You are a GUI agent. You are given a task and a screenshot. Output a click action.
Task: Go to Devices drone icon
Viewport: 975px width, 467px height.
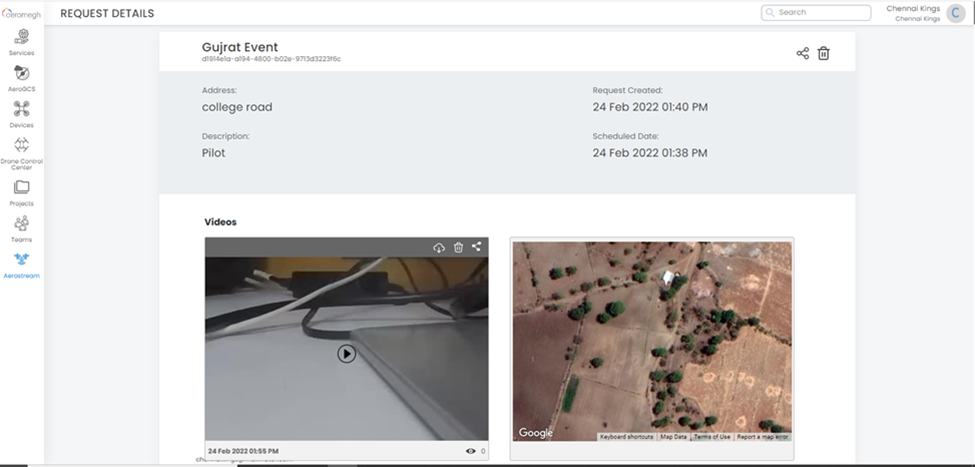[21, 110]
